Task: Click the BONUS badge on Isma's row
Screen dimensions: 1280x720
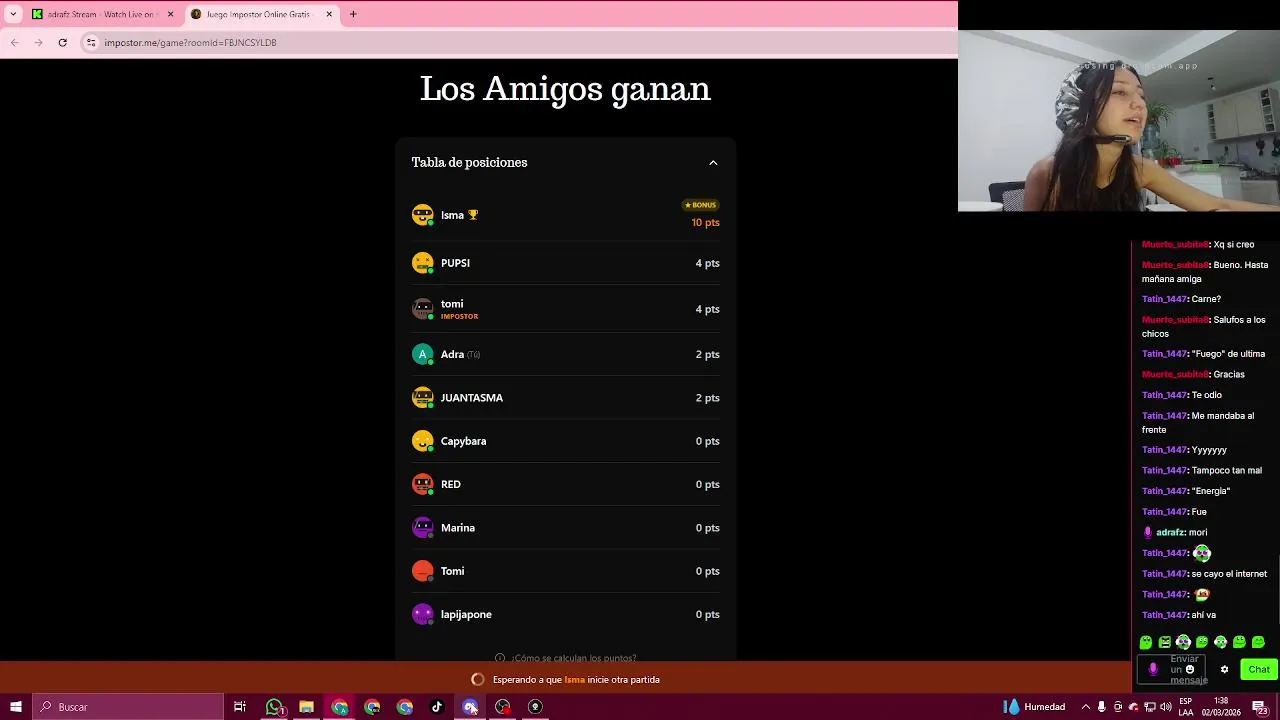Action: [x=700, y=205]
